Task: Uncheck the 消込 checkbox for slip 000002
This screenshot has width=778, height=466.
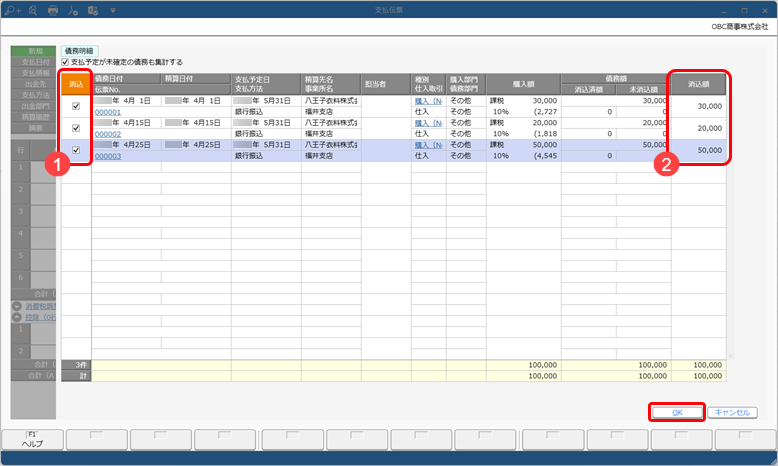Action: (76, 128)
